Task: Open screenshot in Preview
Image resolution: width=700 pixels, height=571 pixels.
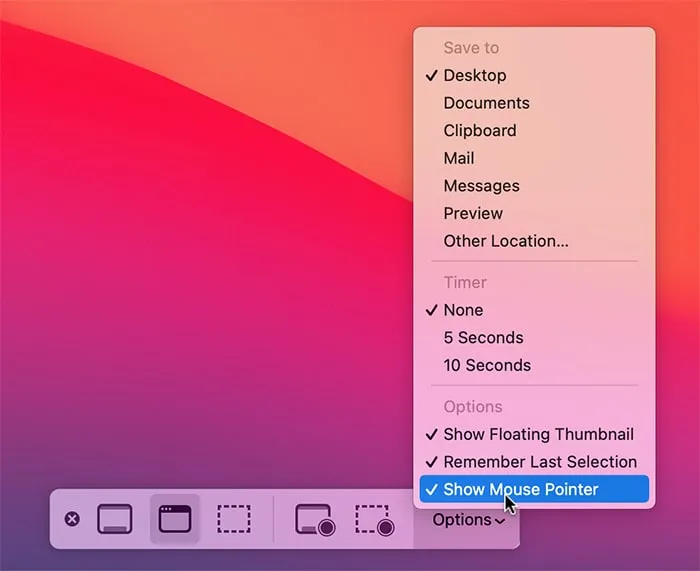Action: click(x=473, y=213)
